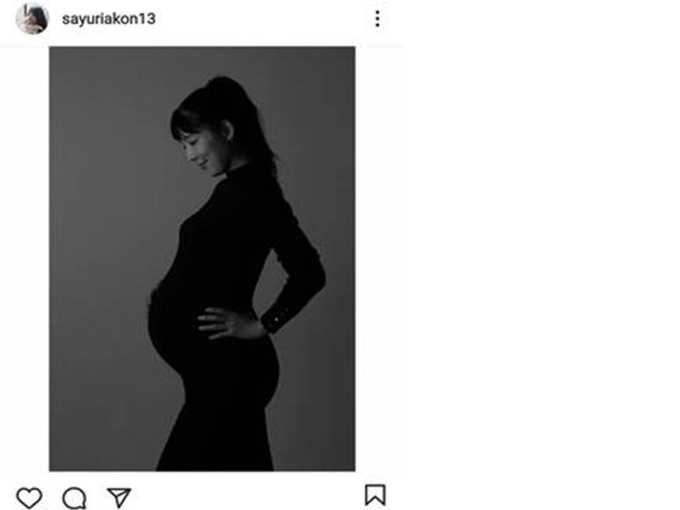This screenshot has height=510, width=680.
Task: Visit the sayuriakon13 profile via username
Action: [108, 19]
